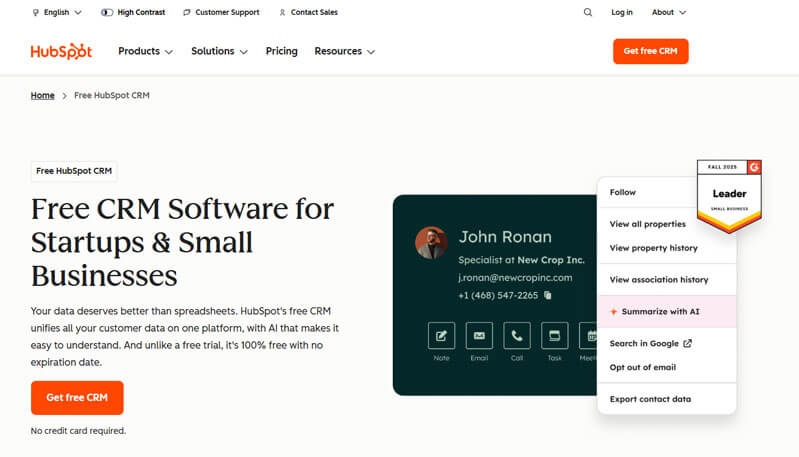The image size is (799, 457).
Task: Click the Note icon on contact card
Action: tap(441, 335)
